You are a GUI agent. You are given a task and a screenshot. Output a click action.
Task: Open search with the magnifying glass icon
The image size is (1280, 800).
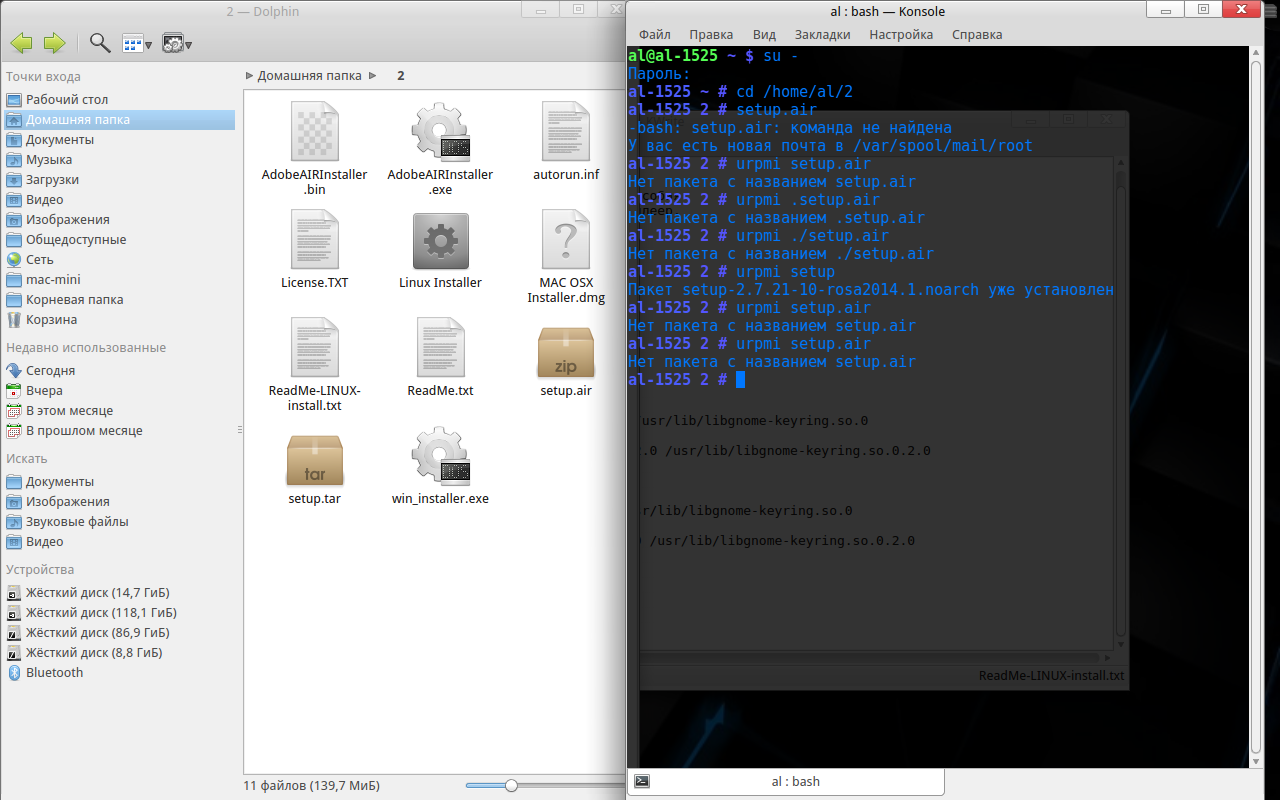(x=100, y=43)
